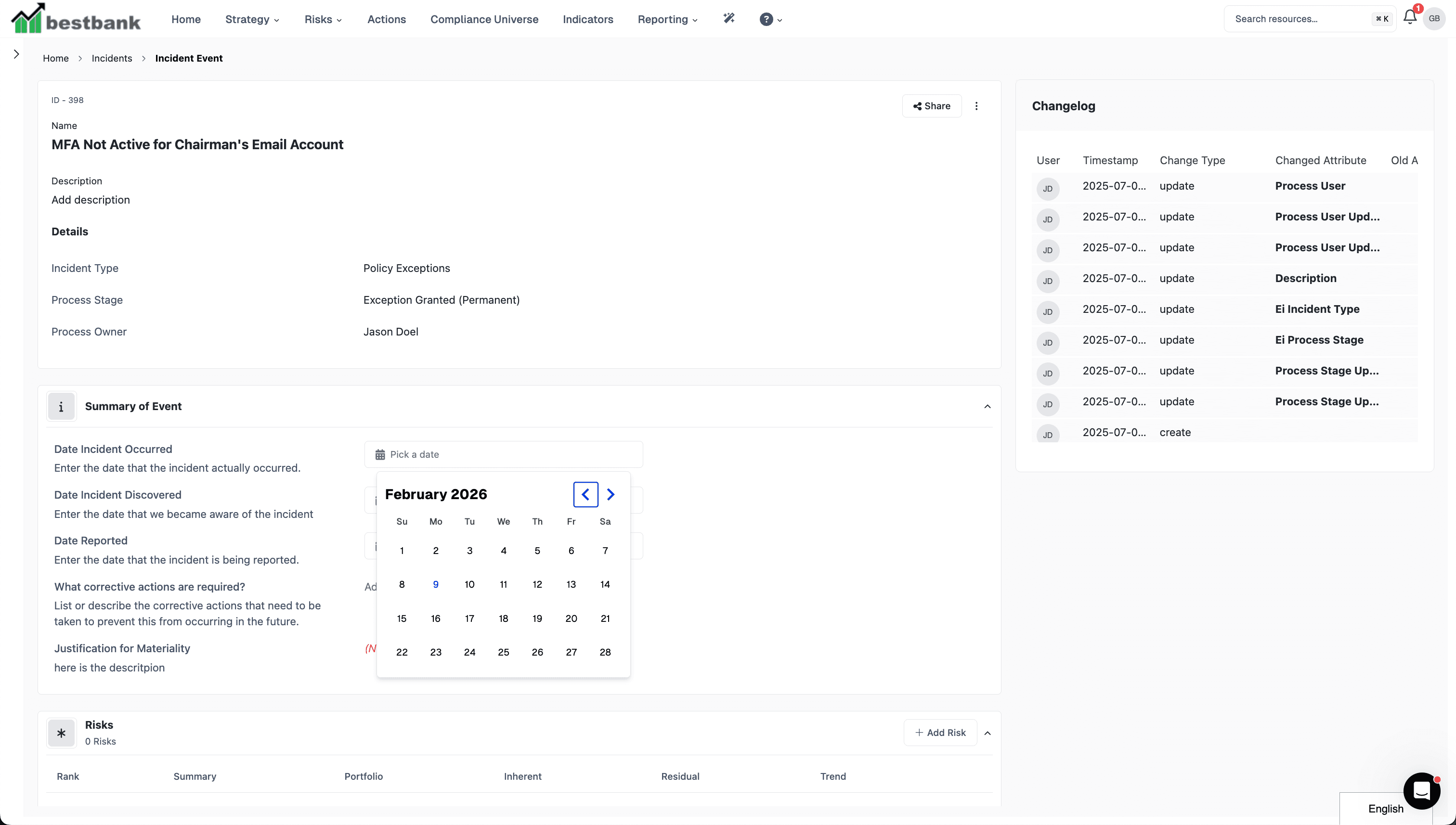Click the Share button

[931, 106]
